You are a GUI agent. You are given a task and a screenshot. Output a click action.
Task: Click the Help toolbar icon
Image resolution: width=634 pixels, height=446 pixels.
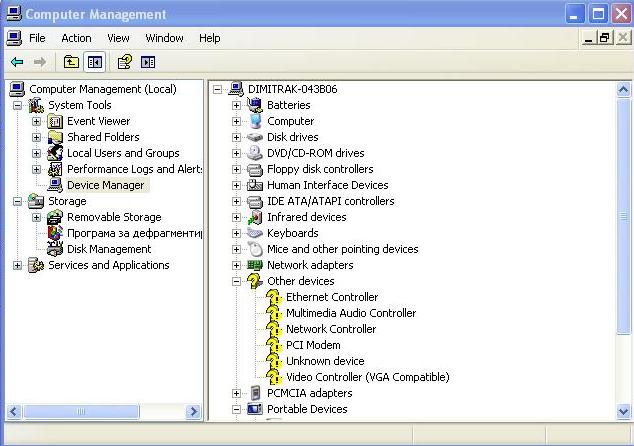click(x=124, y=62)
